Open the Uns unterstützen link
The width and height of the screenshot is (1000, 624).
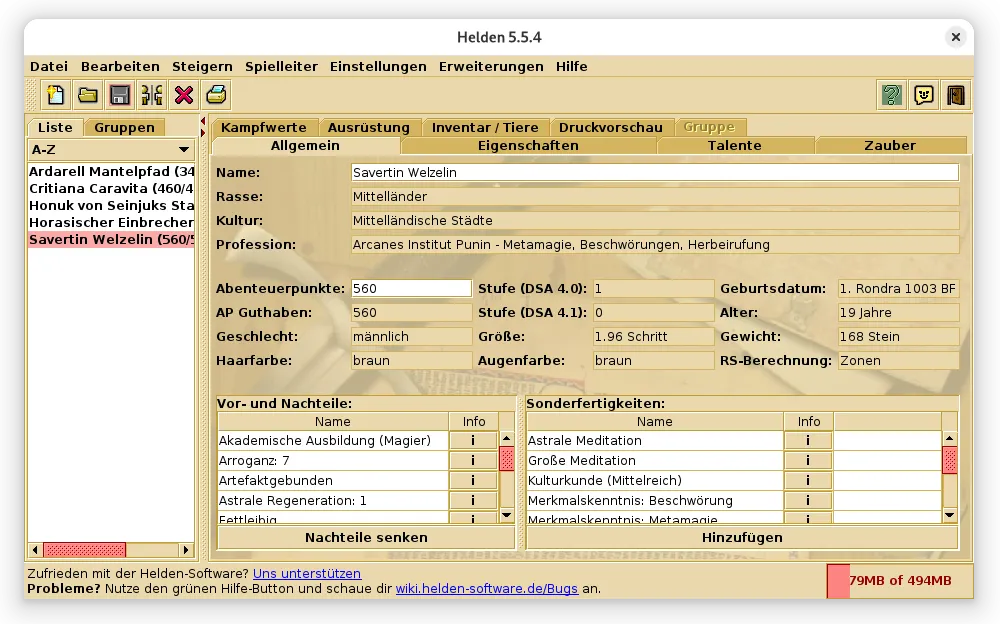coord(307,574)
